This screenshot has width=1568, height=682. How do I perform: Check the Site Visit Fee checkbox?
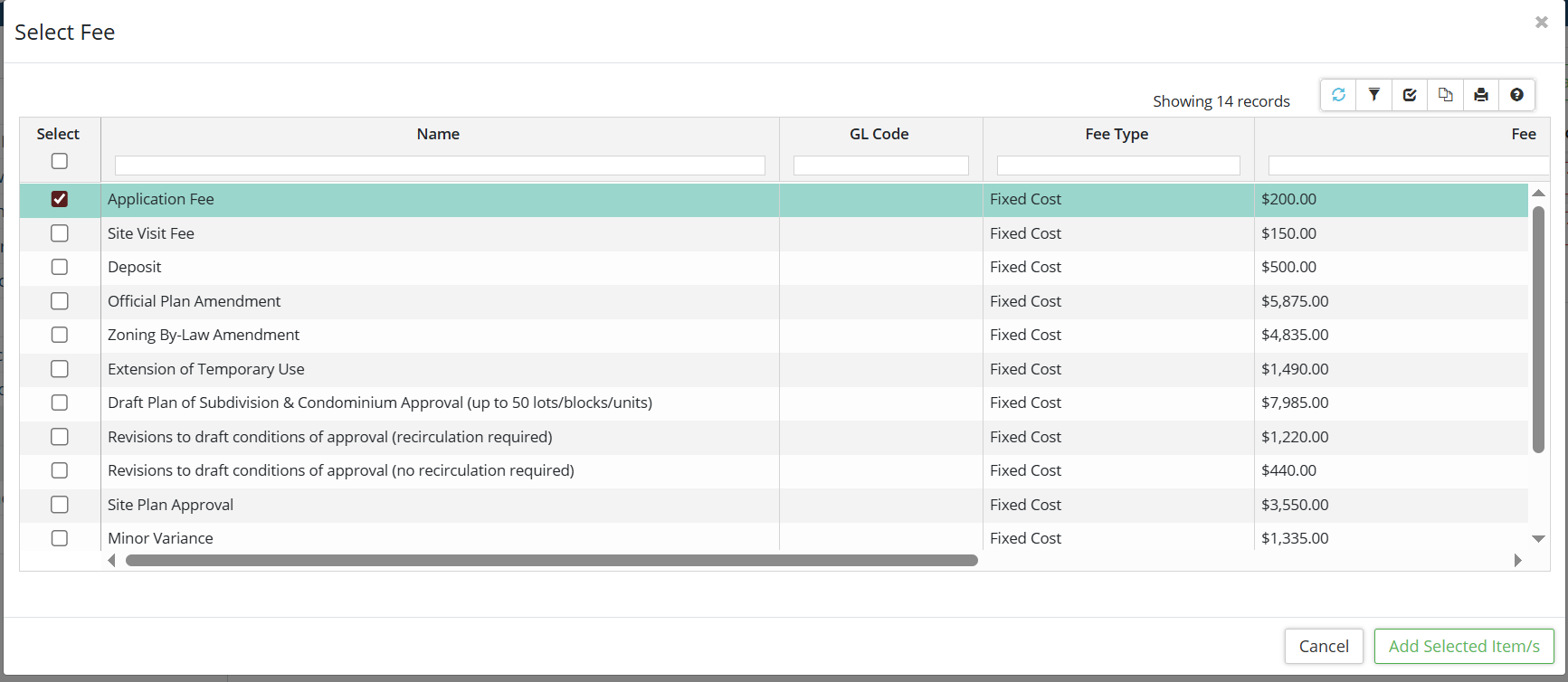[60, 233]
